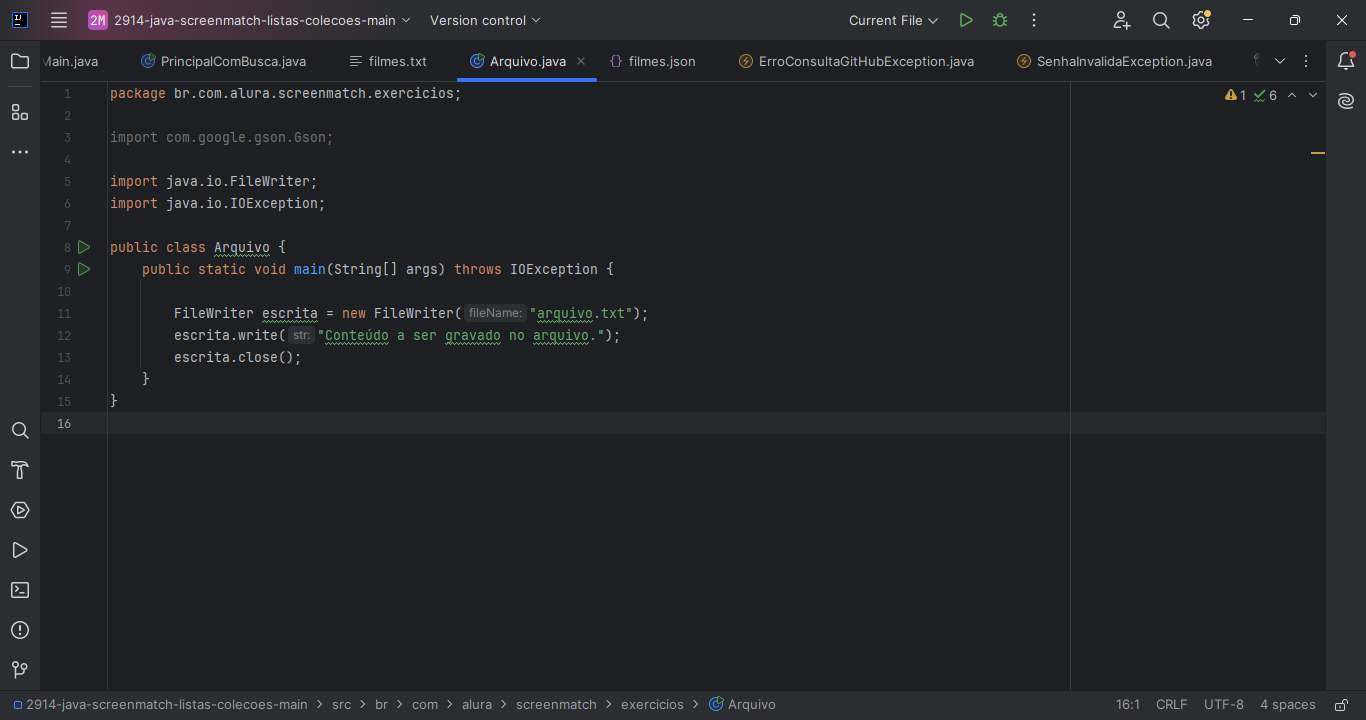Open the Git tool window
The height and width of the screenshot is (720, 1366).
[x=20, y=670]
